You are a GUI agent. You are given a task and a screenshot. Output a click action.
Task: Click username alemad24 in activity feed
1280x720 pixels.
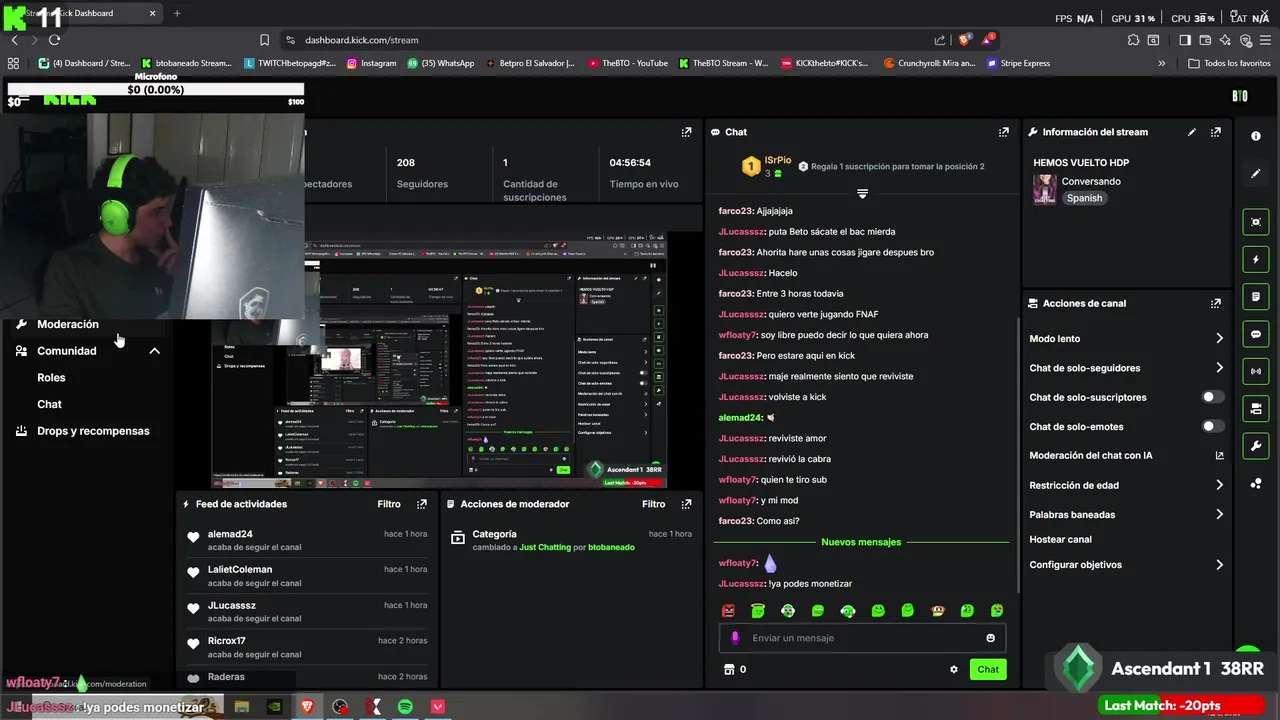(230, 534)
